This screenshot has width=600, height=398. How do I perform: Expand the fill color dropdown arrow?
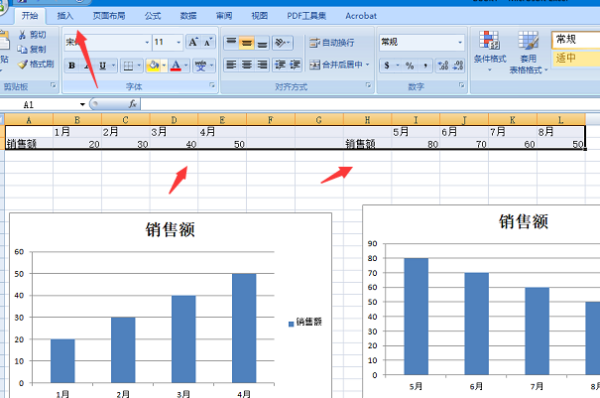(164, 66)
